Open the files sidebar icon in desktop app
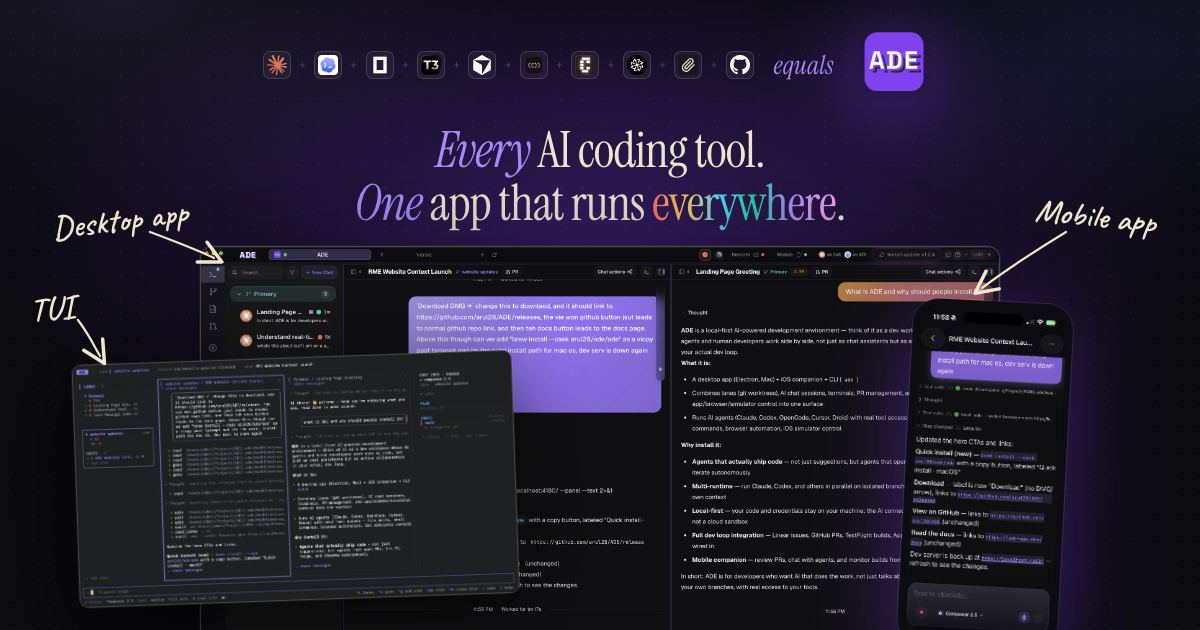The image size is (1200, 630). point(213,309)
